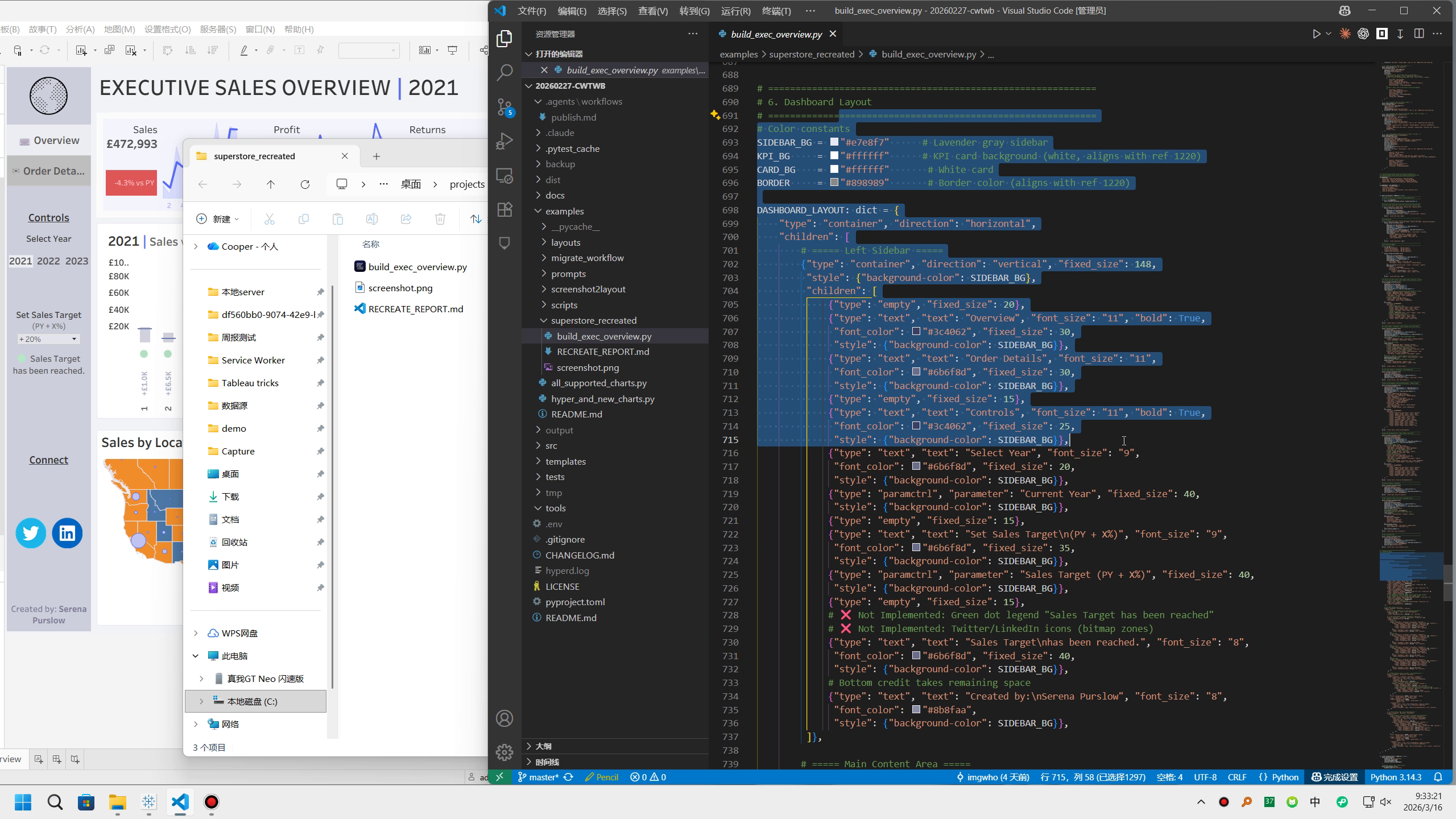Click the Connect link in the dashboard
This screenshot has height=819, width=1456.
pos(48,459)
